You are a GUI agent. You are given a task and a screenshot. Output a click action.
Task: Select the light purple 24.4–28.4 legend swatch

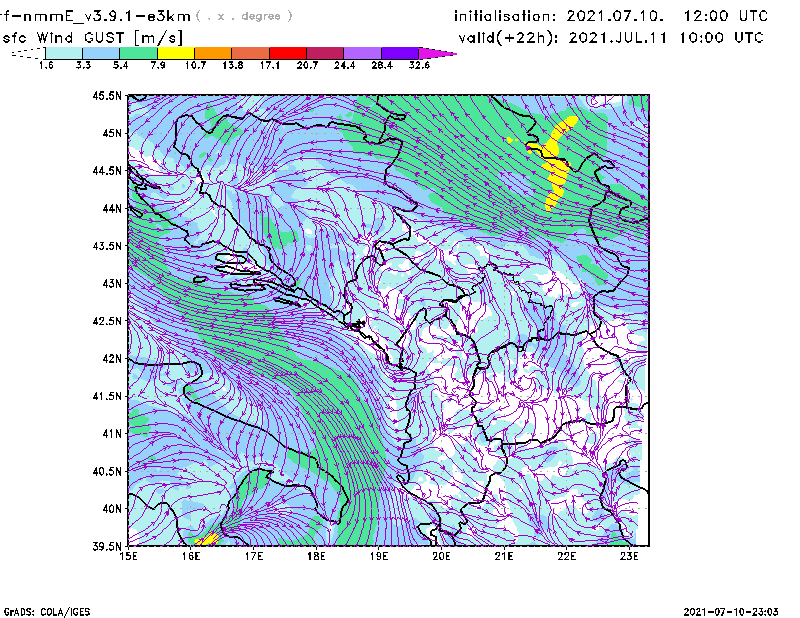(x=363, y=53)
